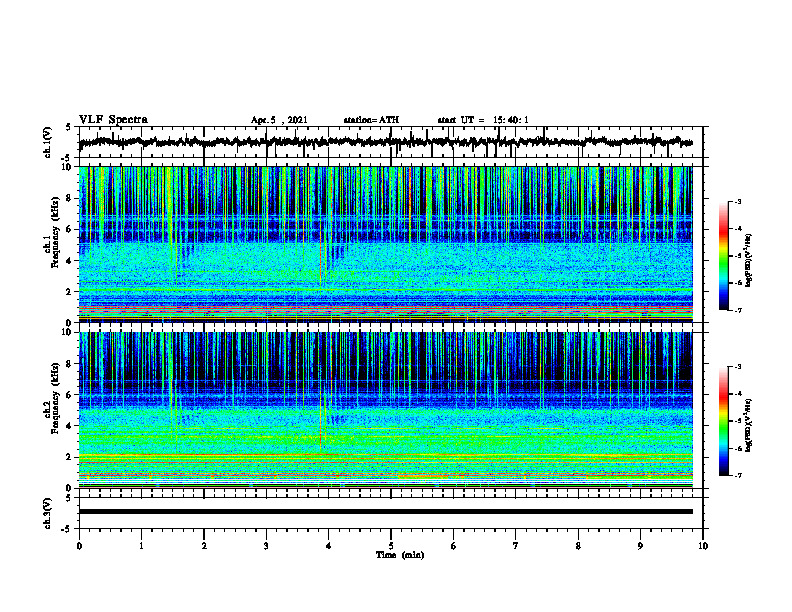The width and height of the screenshot is (792, 612).
Task: Click the ch.1(V) waveform axis label
Action: pos(48,142)
